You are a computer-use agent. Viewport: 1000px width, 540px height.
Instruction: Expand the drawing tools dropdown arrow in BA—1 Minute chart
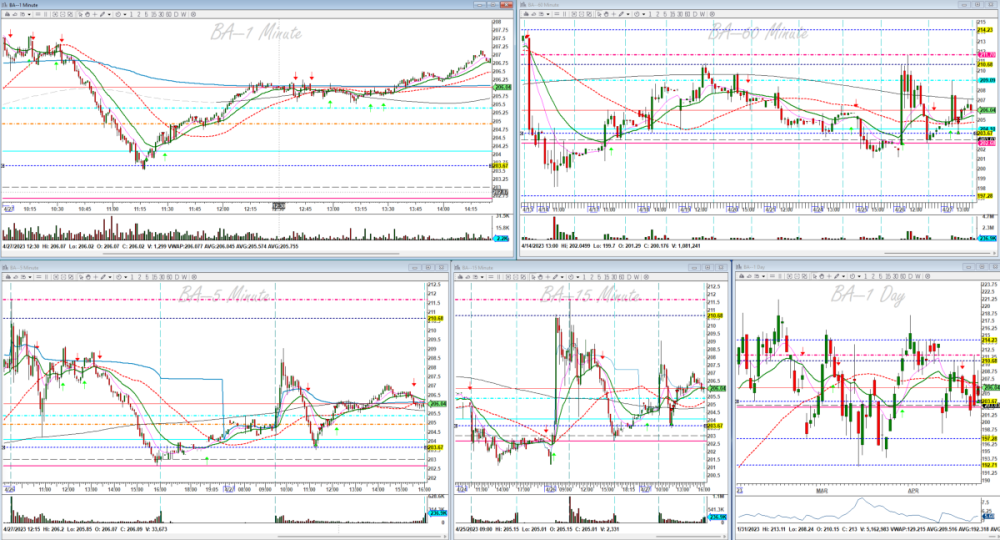coord(109,14)
